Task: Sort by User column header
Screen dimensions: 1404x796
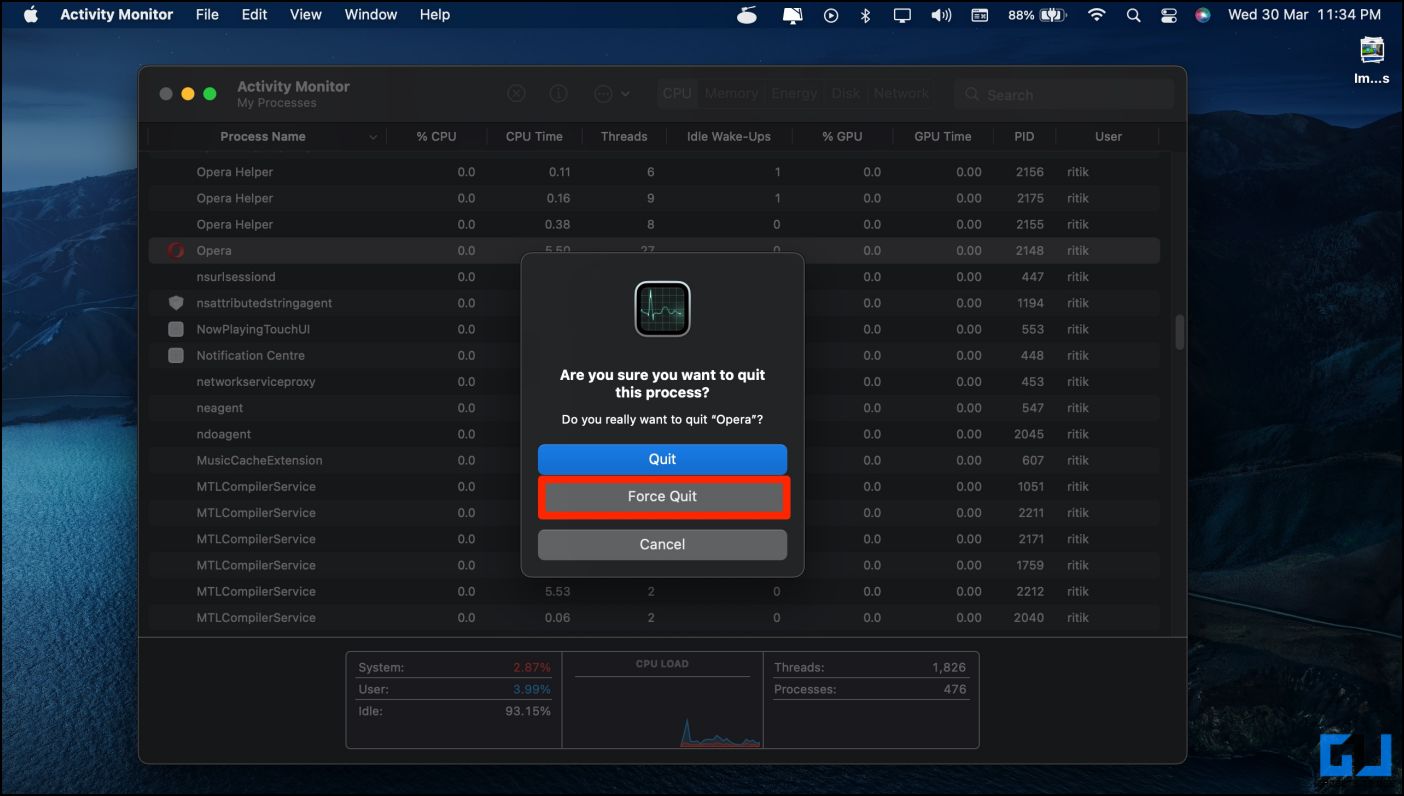Action: [x=1108, y=136]
